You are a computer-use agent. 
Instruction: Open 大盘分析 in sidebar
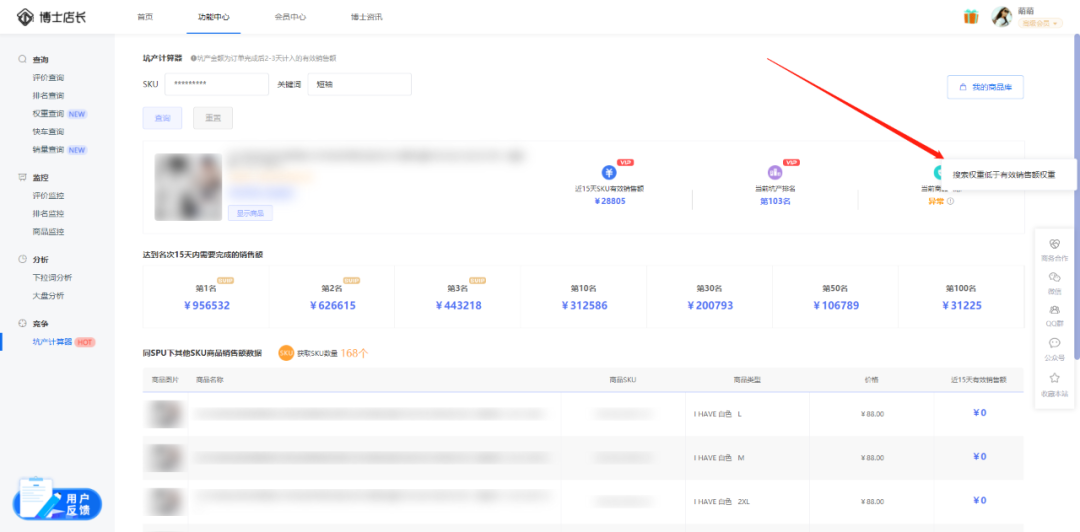[x=48, y=296]
